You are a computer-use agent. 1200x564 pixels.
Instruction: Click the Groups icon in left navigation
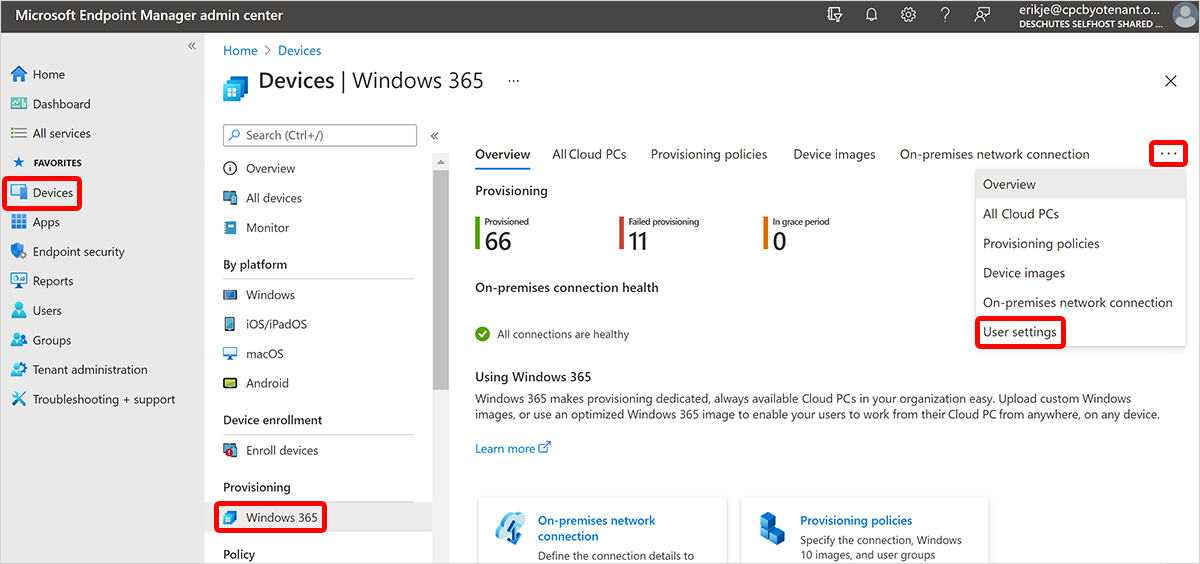[19, 340]
